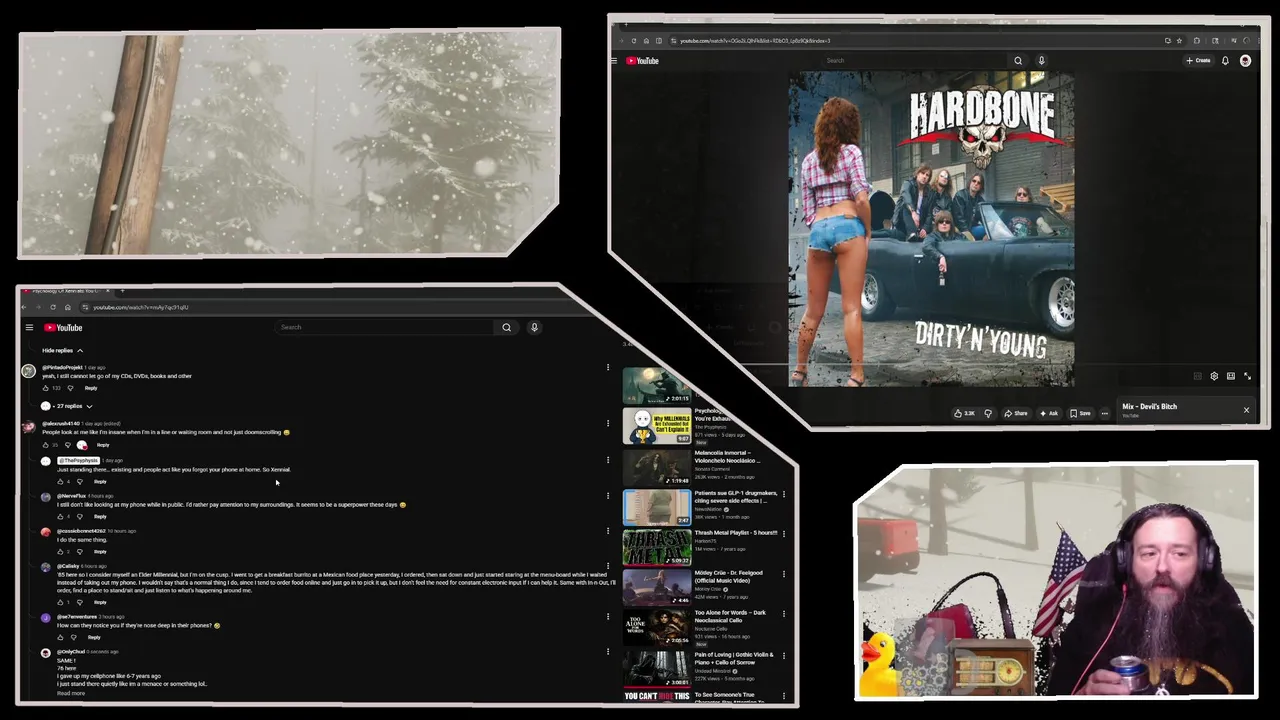
Task: Open options for Thrash Metal Playlist suggestion
Action: pos(783,534)
